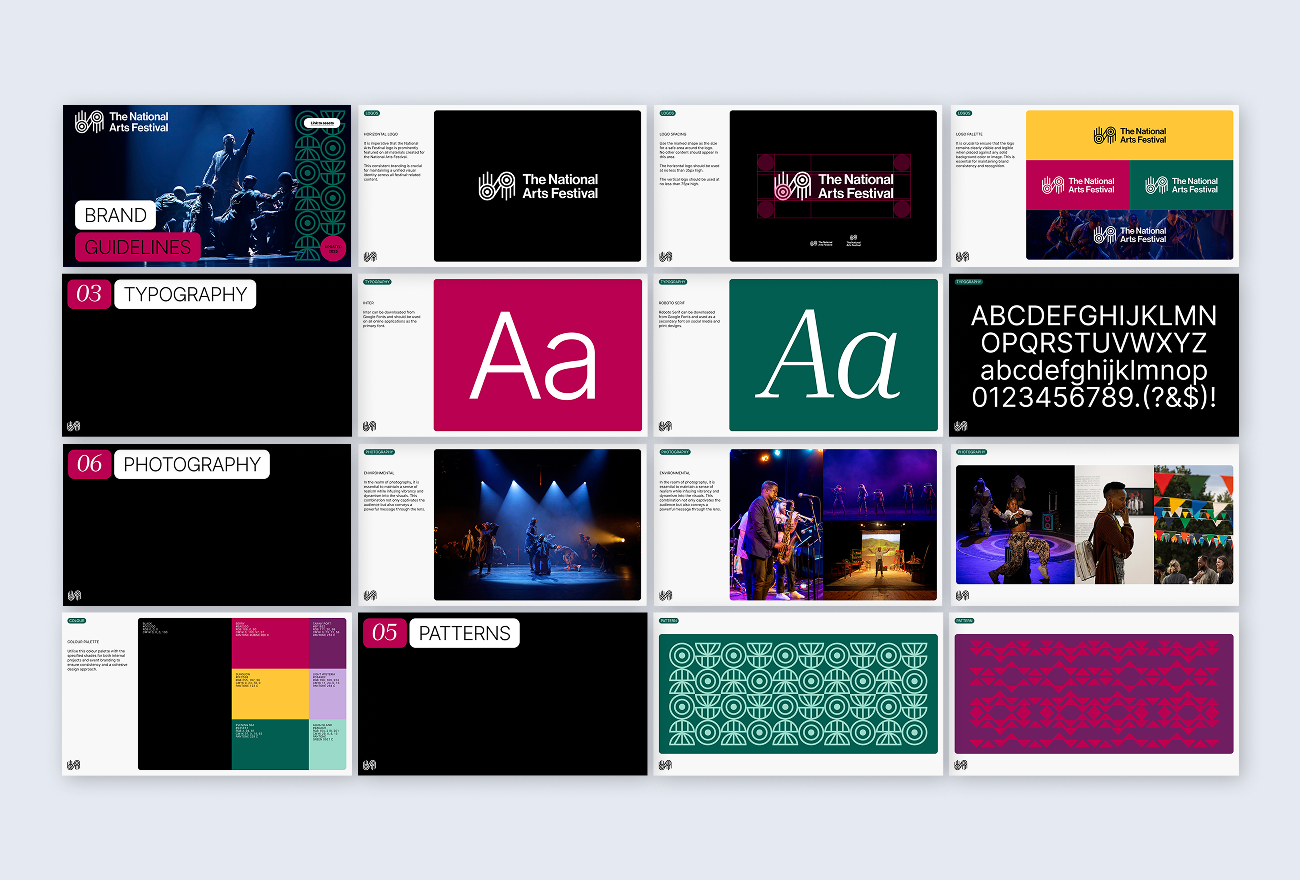Click the 'Aa' specimen on the berry panel
Screen dimensions: 1300x880
tap(534, 356)
